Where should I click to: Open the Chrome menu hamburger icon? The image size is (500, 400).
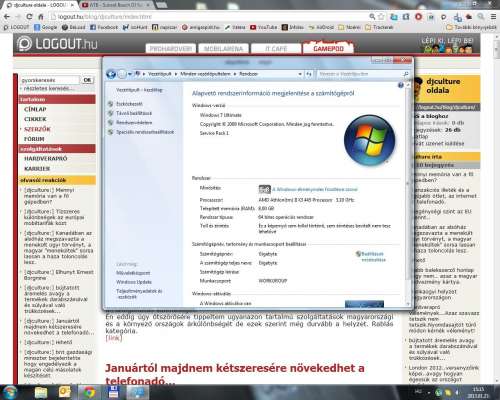coord(493,16)
